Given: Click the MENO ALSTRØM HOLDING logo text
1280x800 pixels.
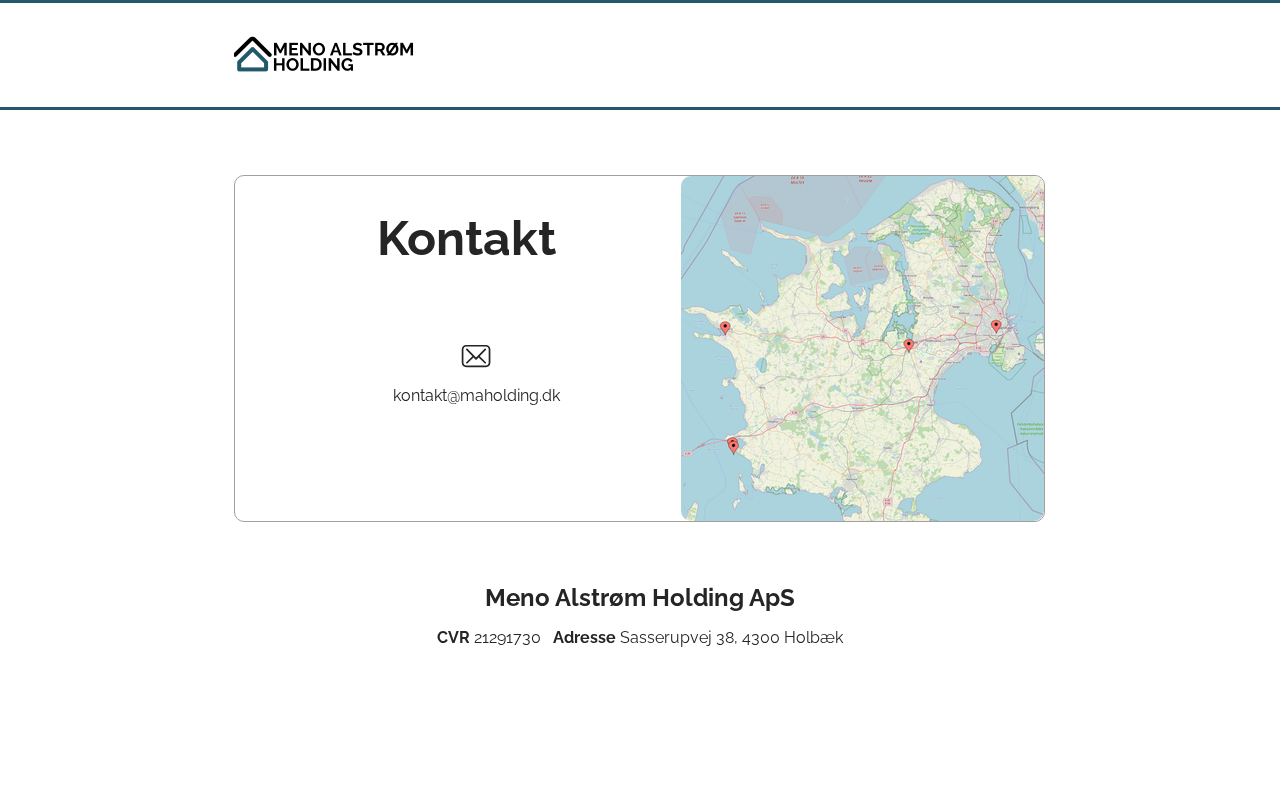Looking at the screenshot, I should click(342, 56).
